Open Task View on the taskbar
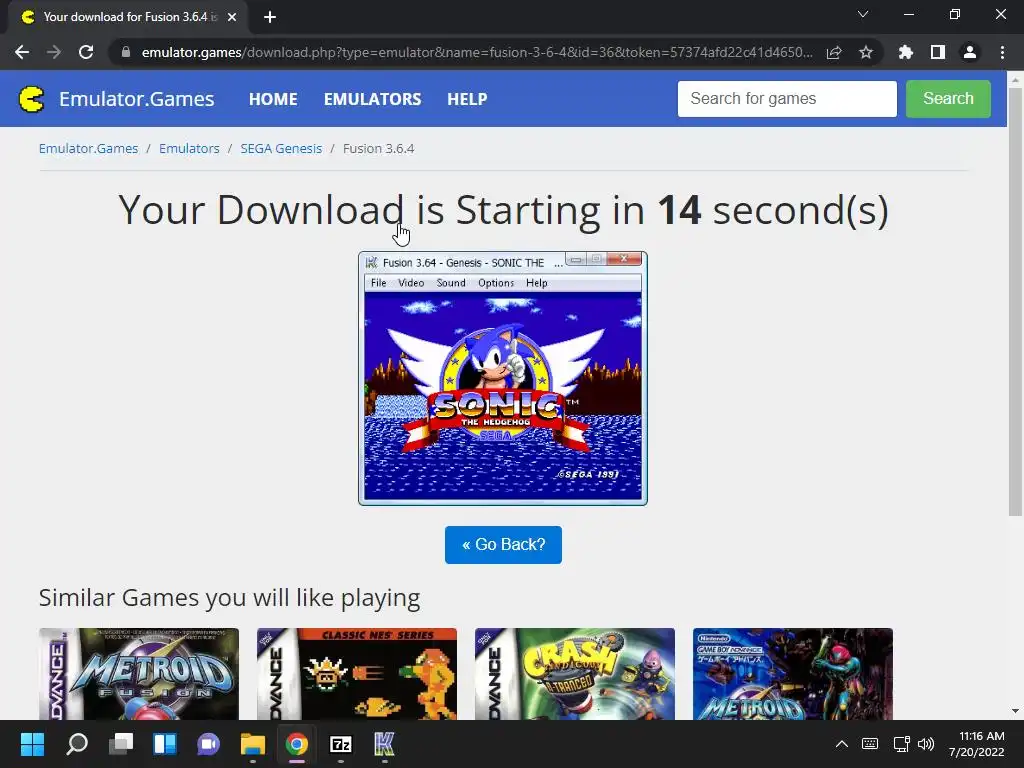 pos(121,744)
